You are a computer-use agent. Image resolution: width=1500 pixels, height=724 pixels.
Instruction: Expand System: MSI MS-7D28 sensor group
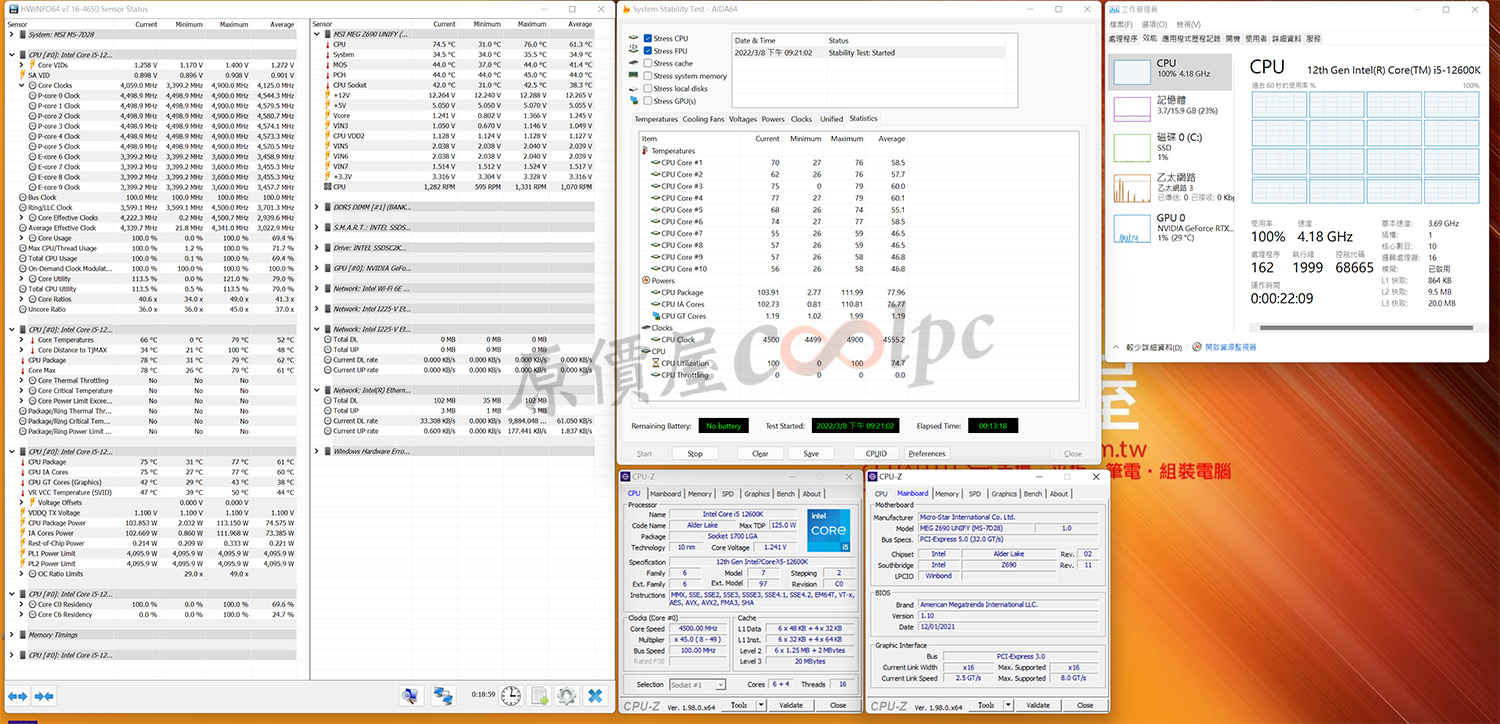click(11, 34)
